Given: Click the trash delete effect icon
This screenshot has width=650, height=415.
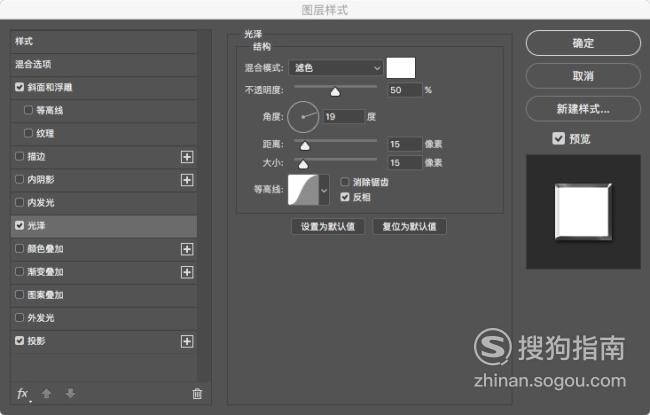Looking at the screenshot, I should point(197,393).
